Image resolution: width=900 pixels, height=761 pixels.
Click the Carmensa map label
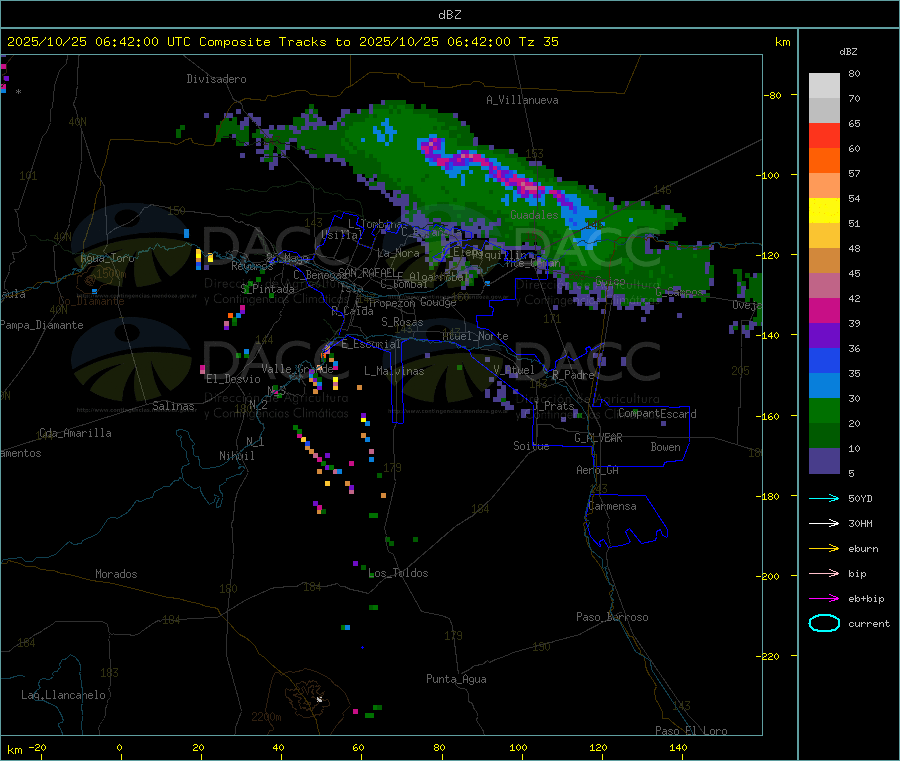[x=612, y=506]
